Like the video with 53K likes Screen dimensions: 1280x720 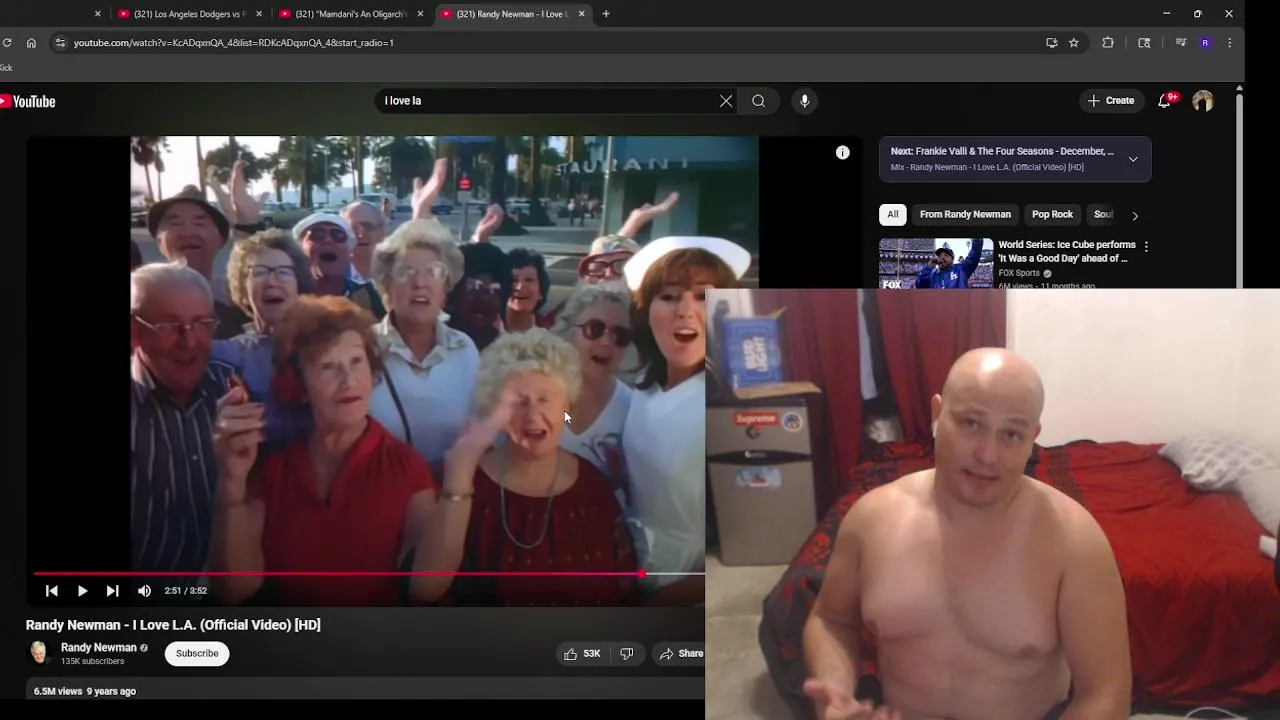pos(582,654)
